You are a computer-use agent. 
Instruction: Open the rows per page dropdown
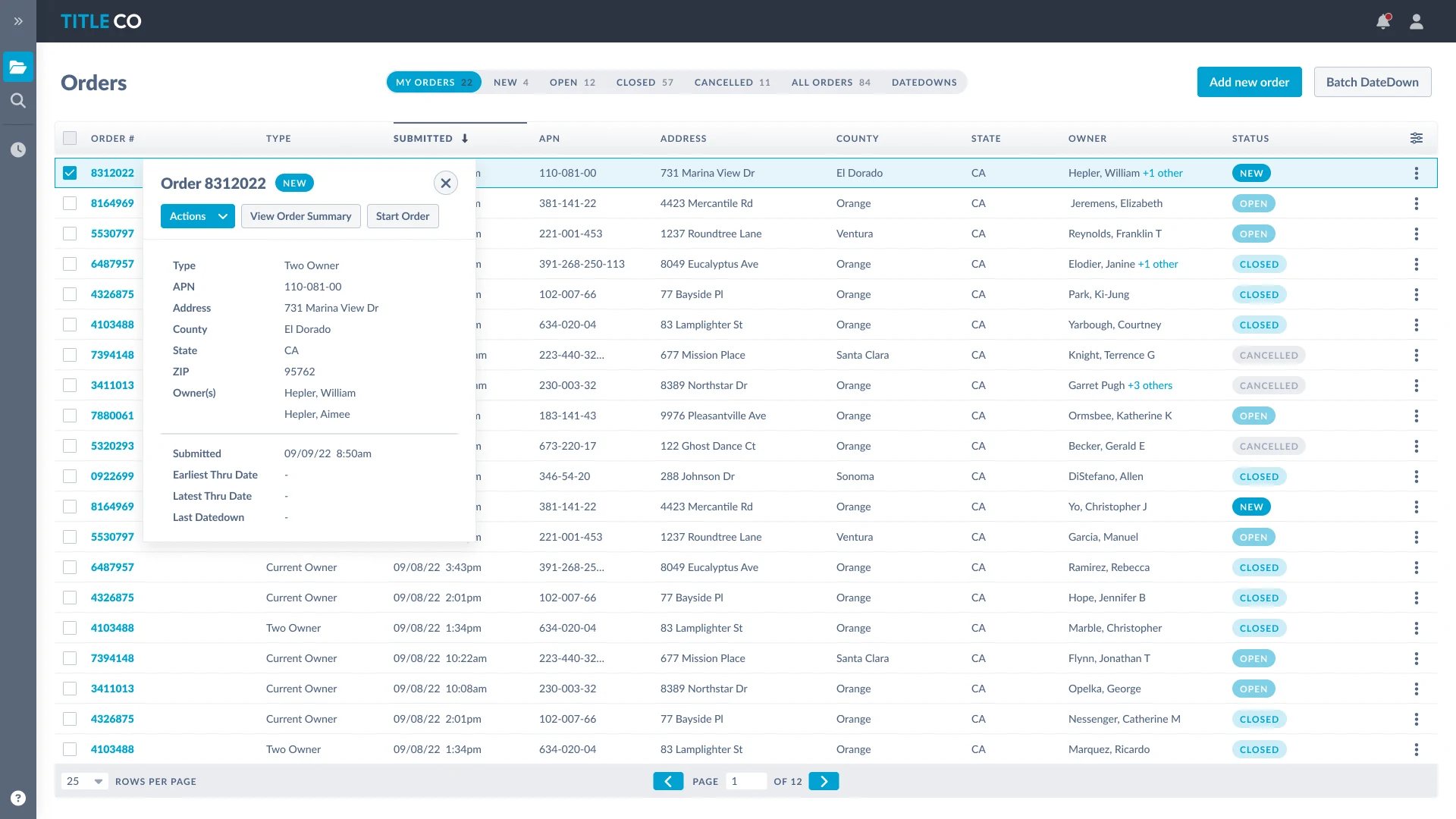click(85, 781)
